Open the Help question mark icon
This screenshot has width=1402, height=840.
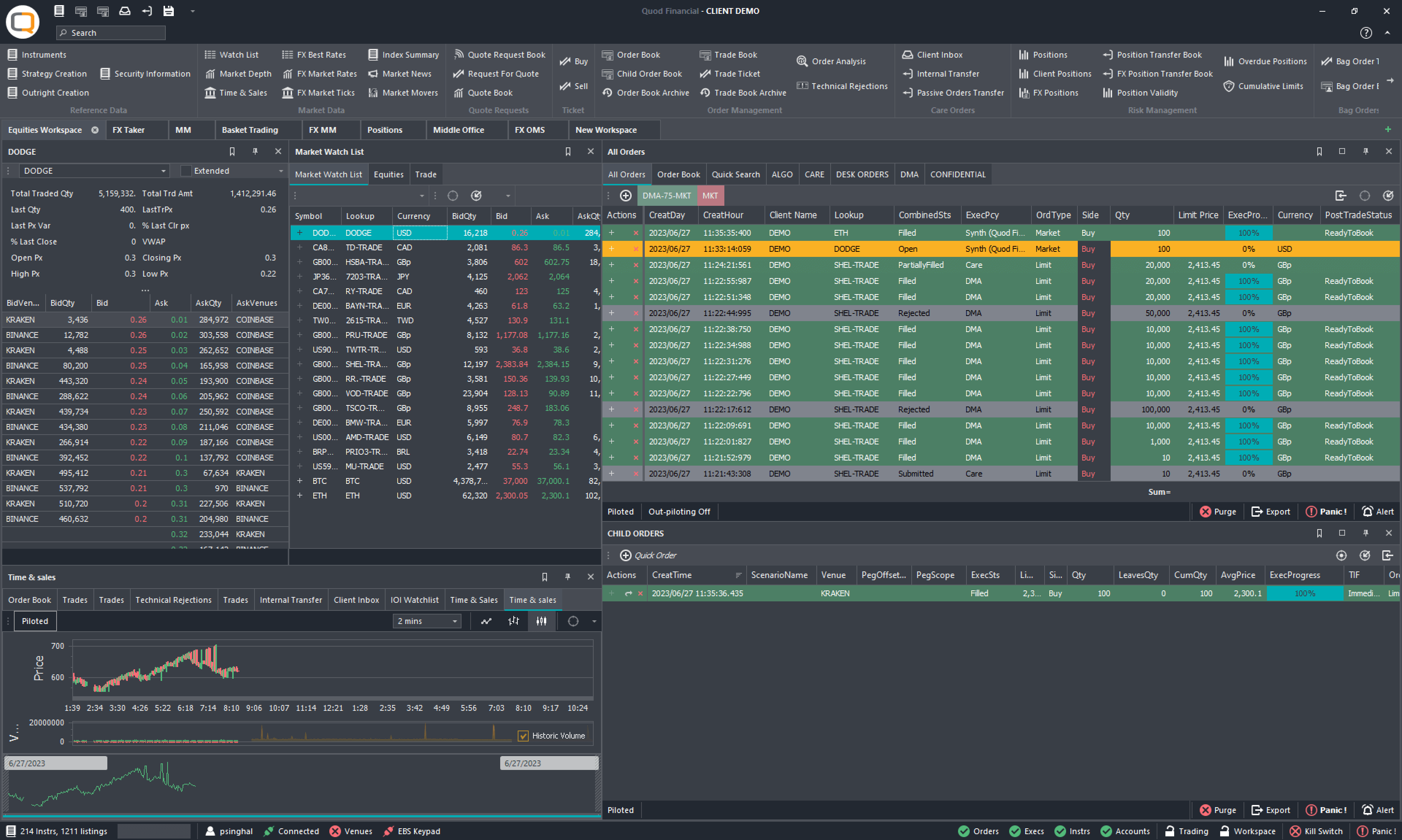click(1366, 33)
